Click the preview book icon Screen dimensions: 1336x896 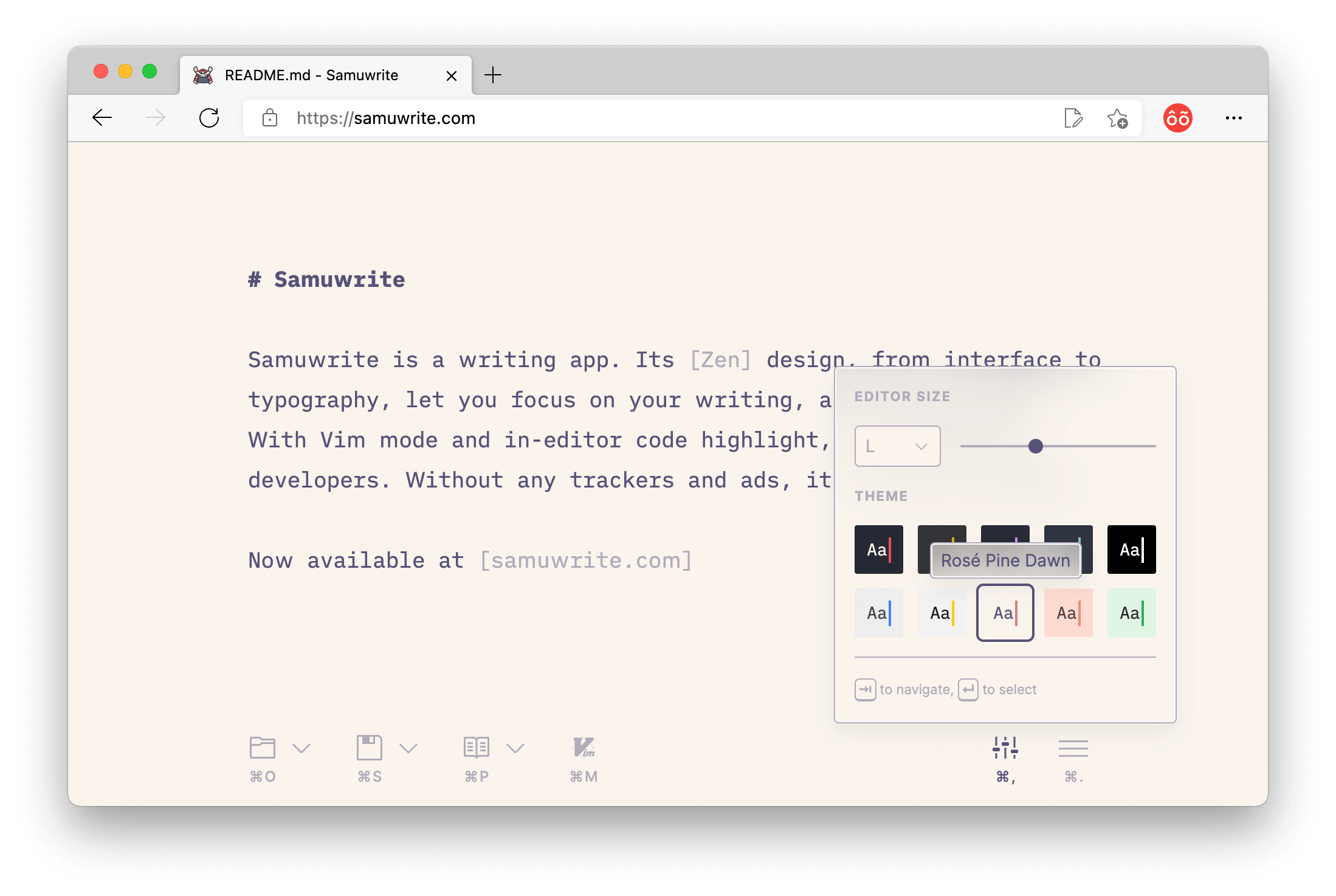[x=476, y=748]
